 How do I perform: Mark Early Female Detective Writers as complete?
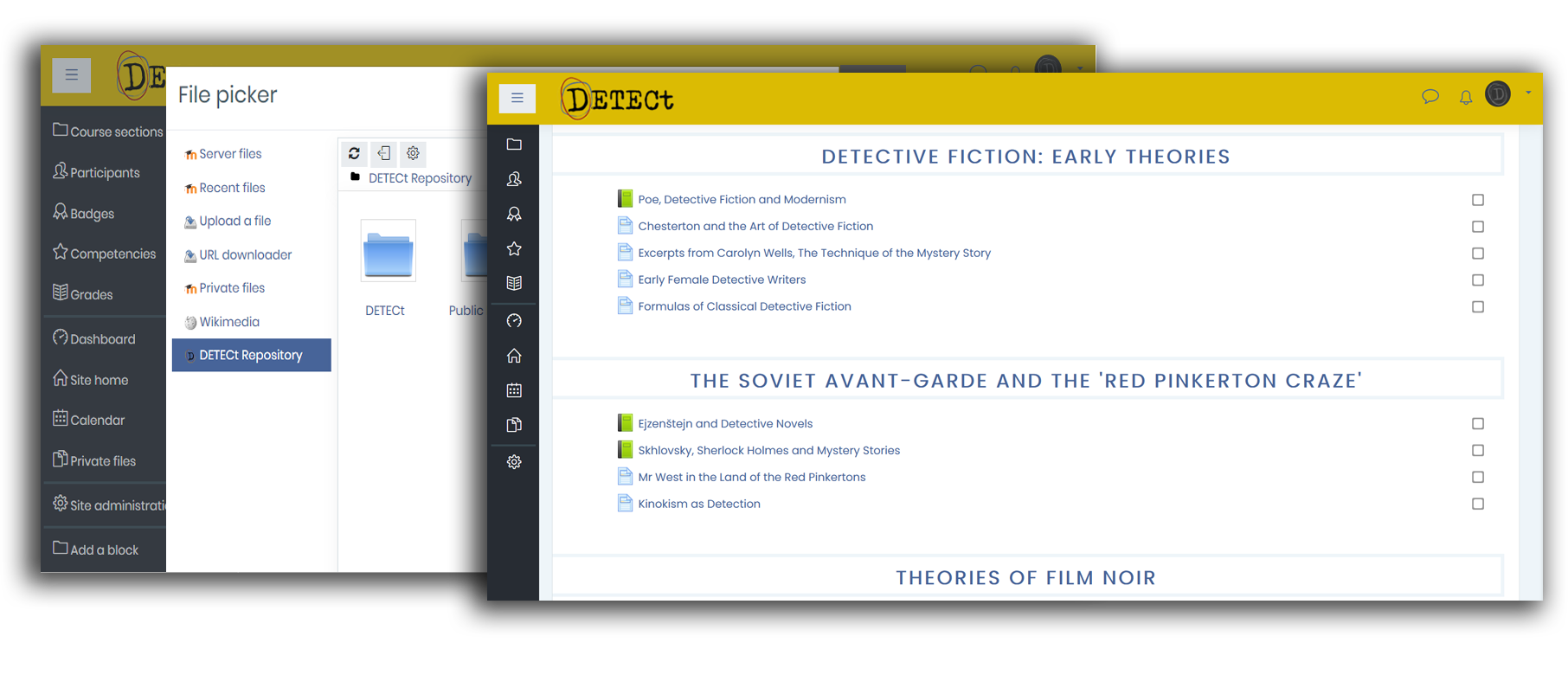[1477, 280]
